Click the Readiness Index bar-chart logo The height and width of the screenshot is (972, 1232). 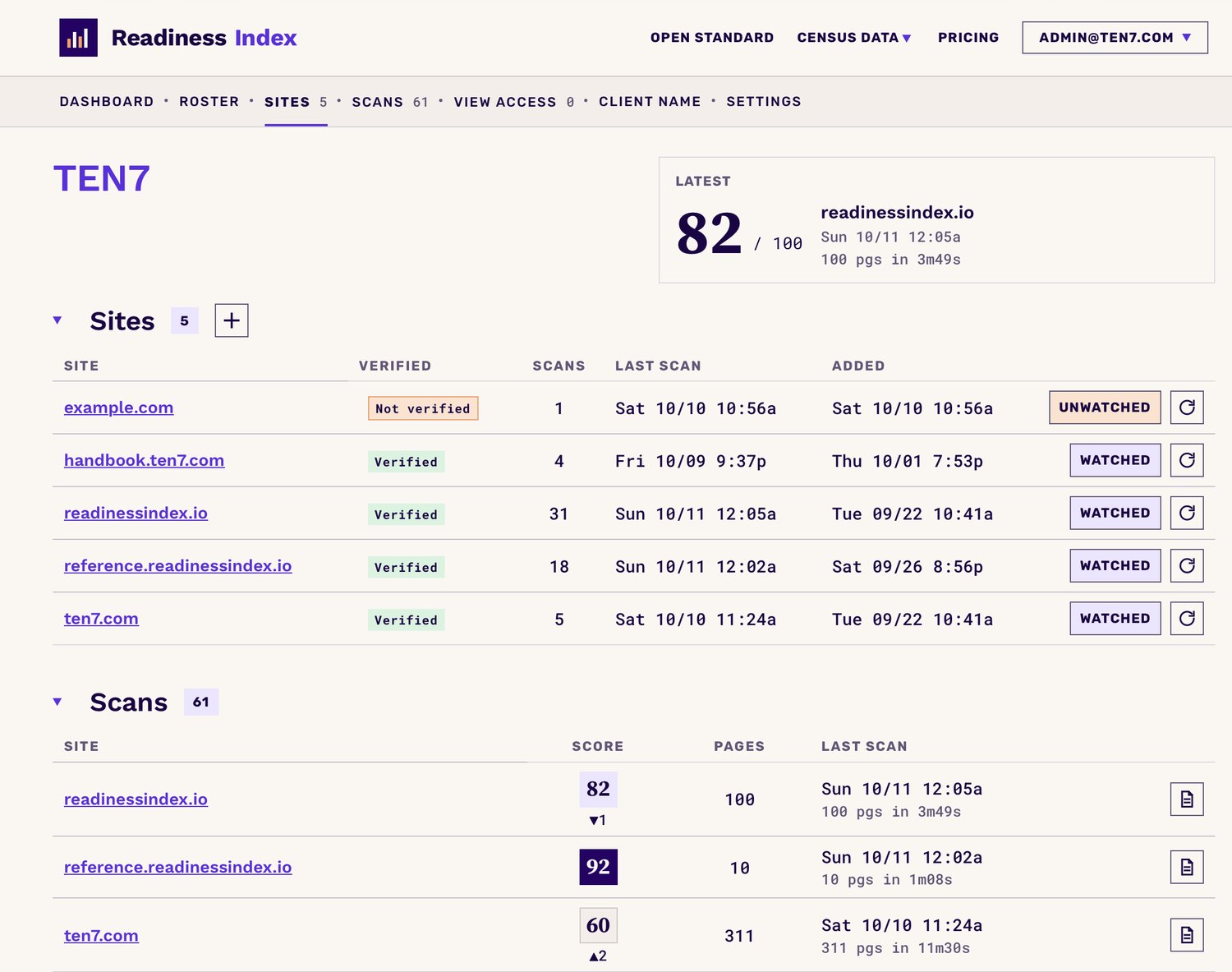[x=78, y=38]
